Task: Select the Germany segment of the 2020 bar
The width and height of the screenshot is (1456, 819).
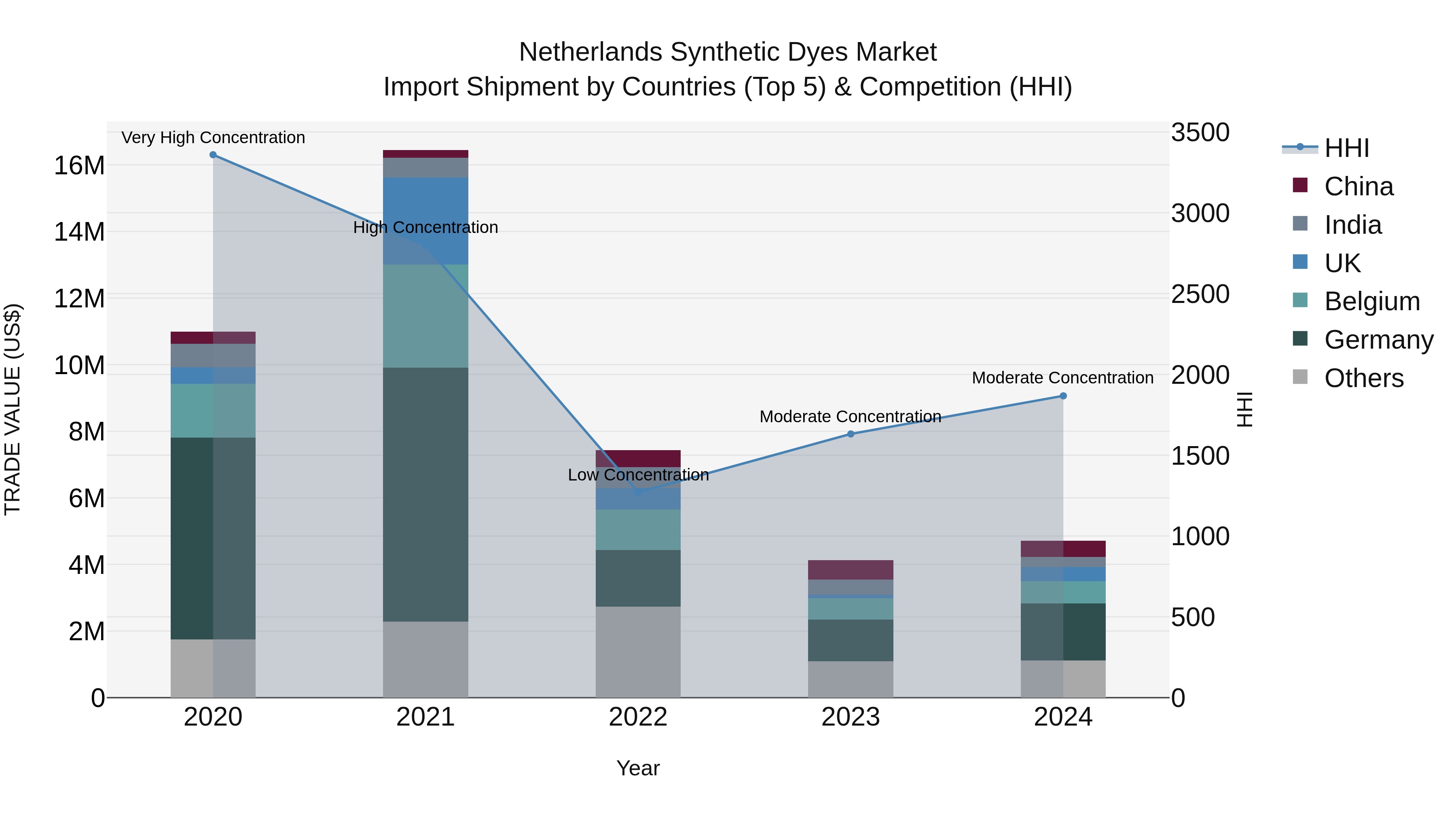Action: 213,539
